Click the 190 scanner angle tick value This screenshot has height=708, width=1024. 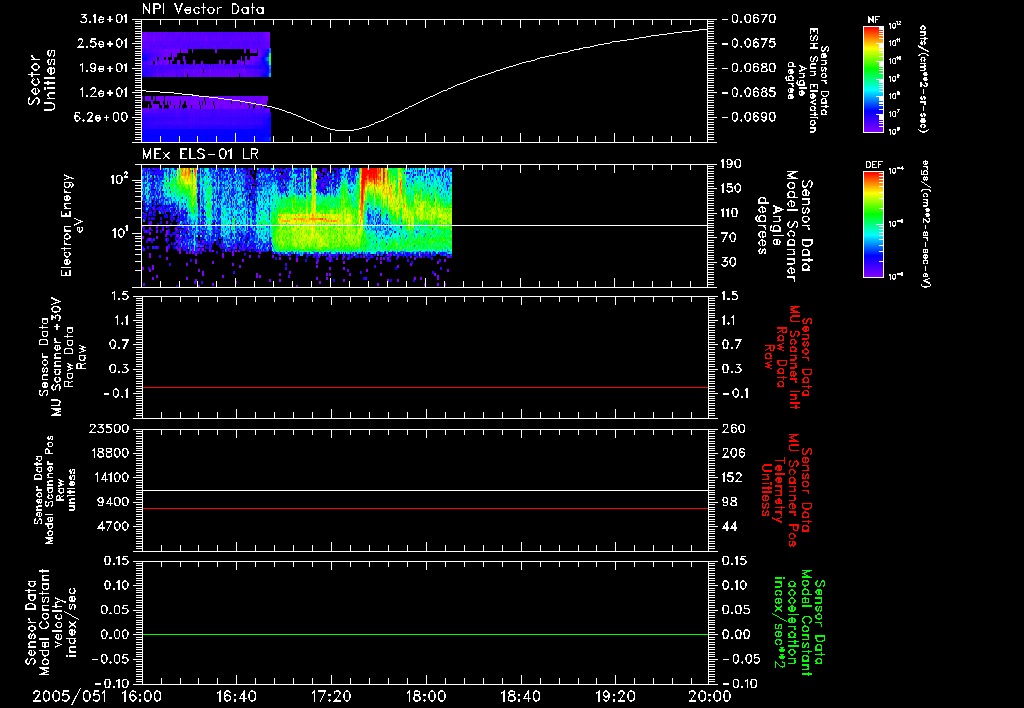tap(733, 164)
